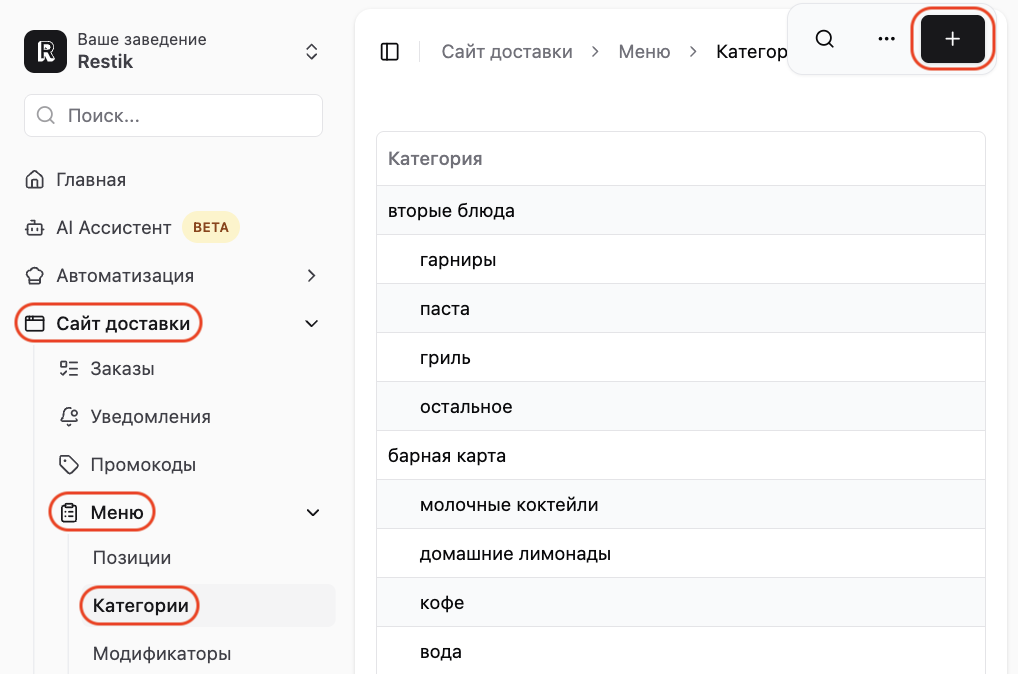
Task: Open the establishment switcher chevrons
Action: point(312,52)
